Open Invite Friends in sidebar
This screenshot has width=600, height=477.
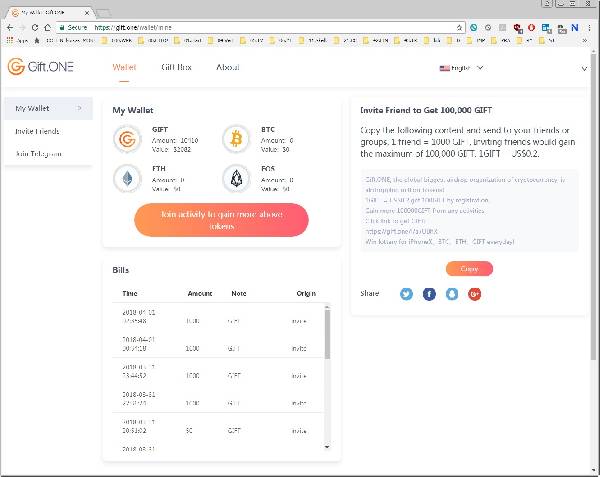[37, 131]
